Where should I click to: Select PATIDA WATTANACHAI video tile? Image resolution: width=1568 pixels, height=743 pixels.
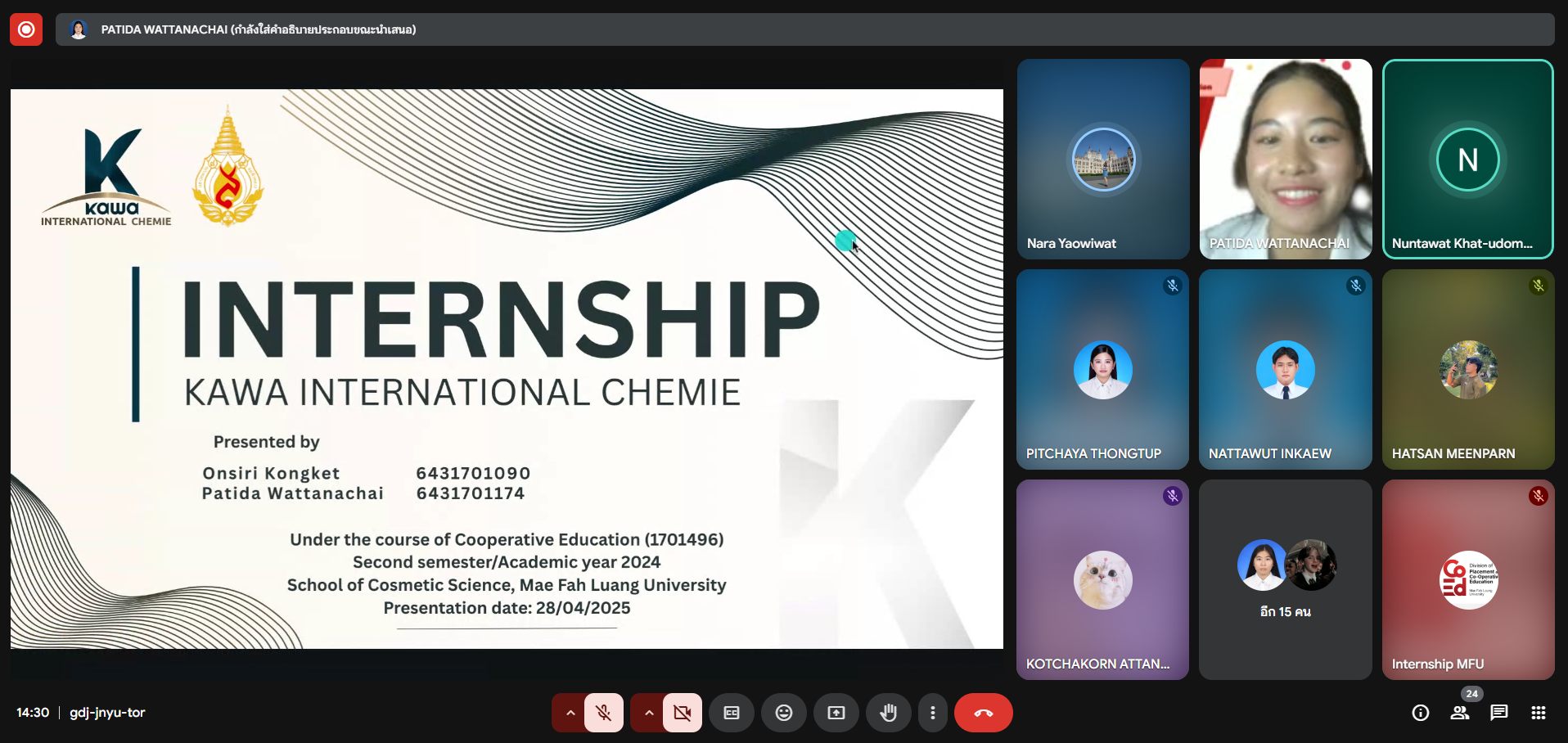[1286, 159]
